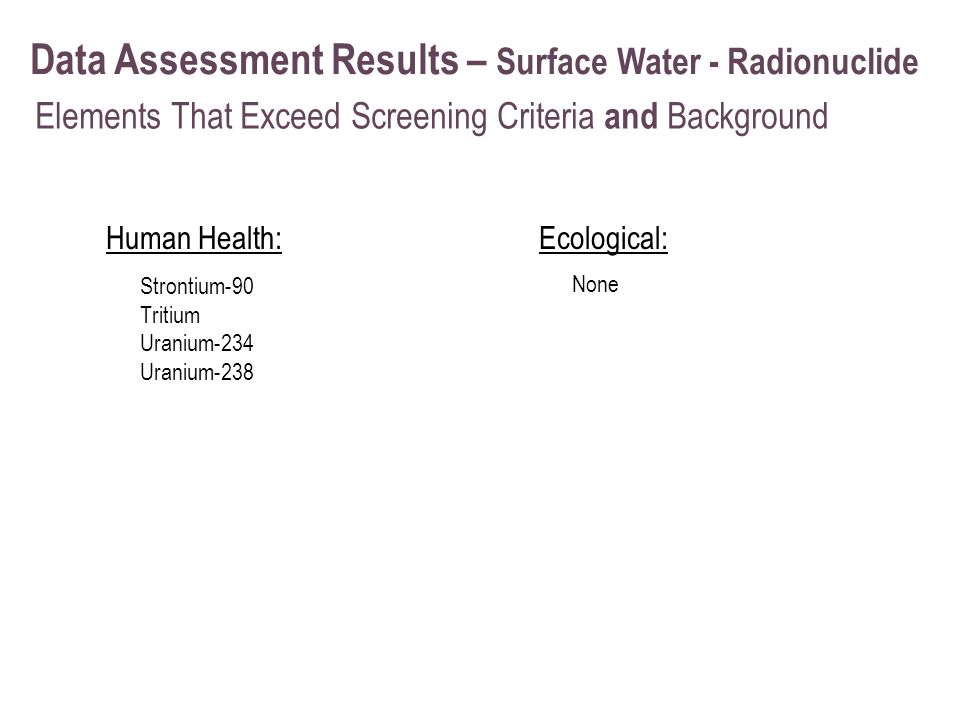
Task: Click the 'Human Health:' underlined heading
Action: coord(193,238)
